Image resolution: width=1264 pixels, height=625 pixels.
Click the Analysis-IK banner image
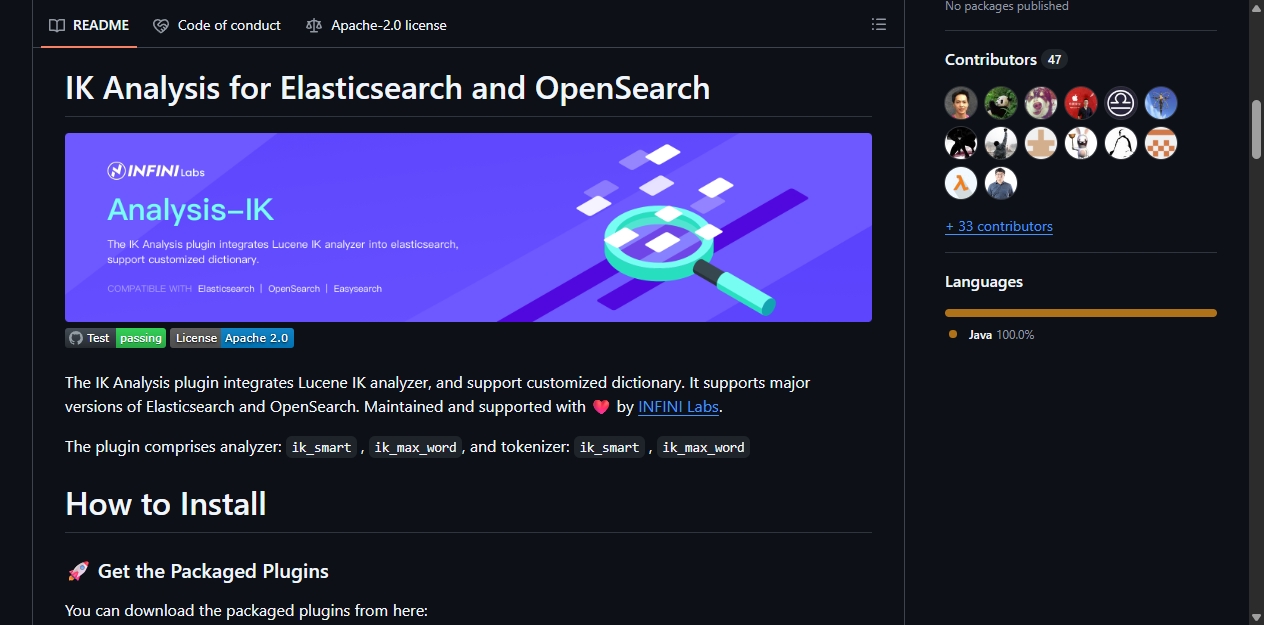pyautogui.click(x=468, y=227)
